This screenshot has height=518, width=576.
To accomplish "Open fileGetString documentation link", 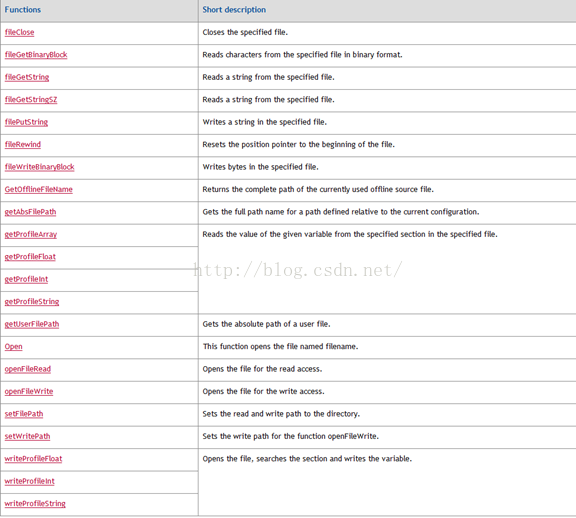I will pos(27,77).
